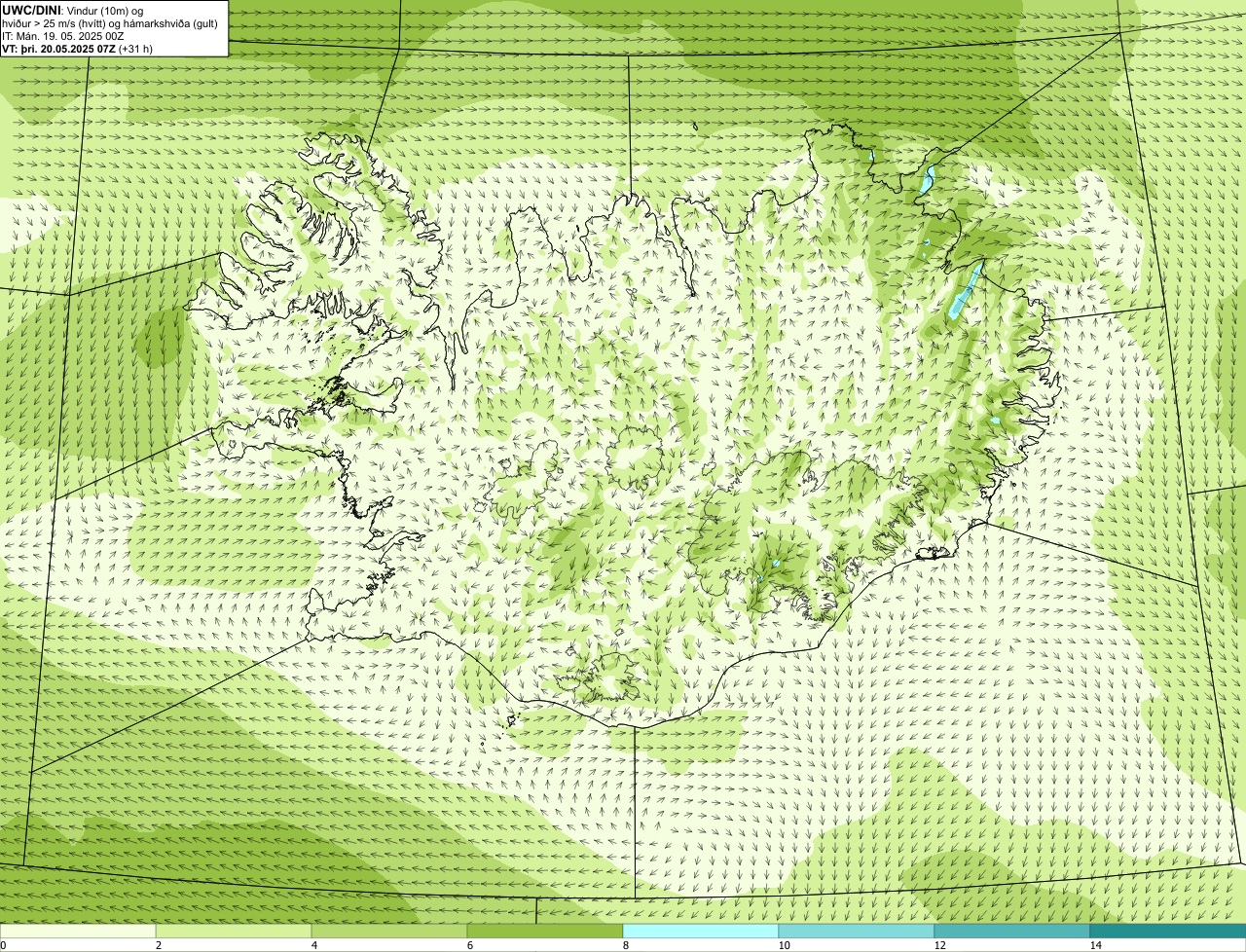Click the color bar label '2'
Viewport: 1246px width, 952px height.
158,945
